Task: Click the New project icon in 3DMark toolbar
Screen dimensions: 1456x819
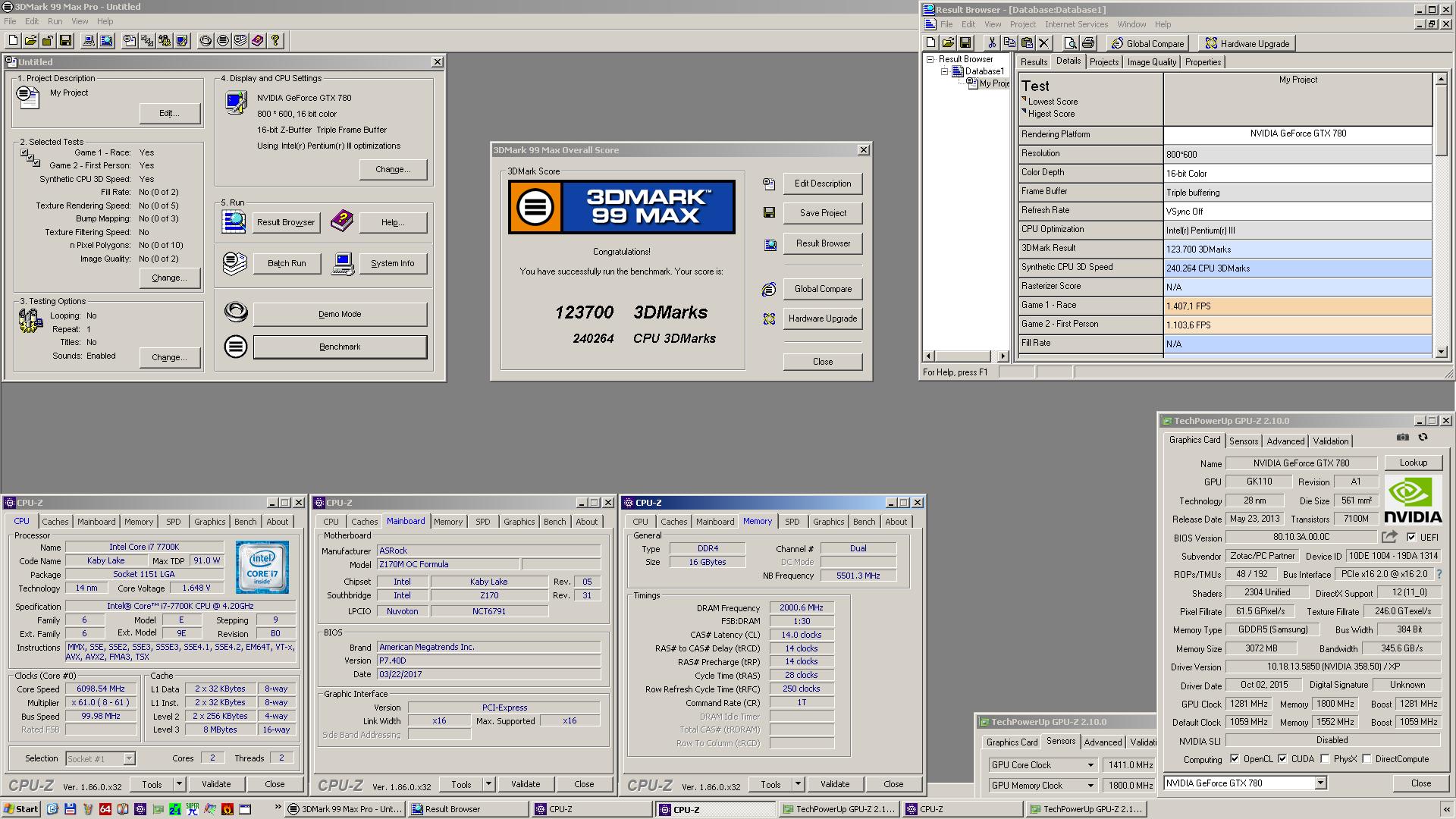Action: point(13,41)
